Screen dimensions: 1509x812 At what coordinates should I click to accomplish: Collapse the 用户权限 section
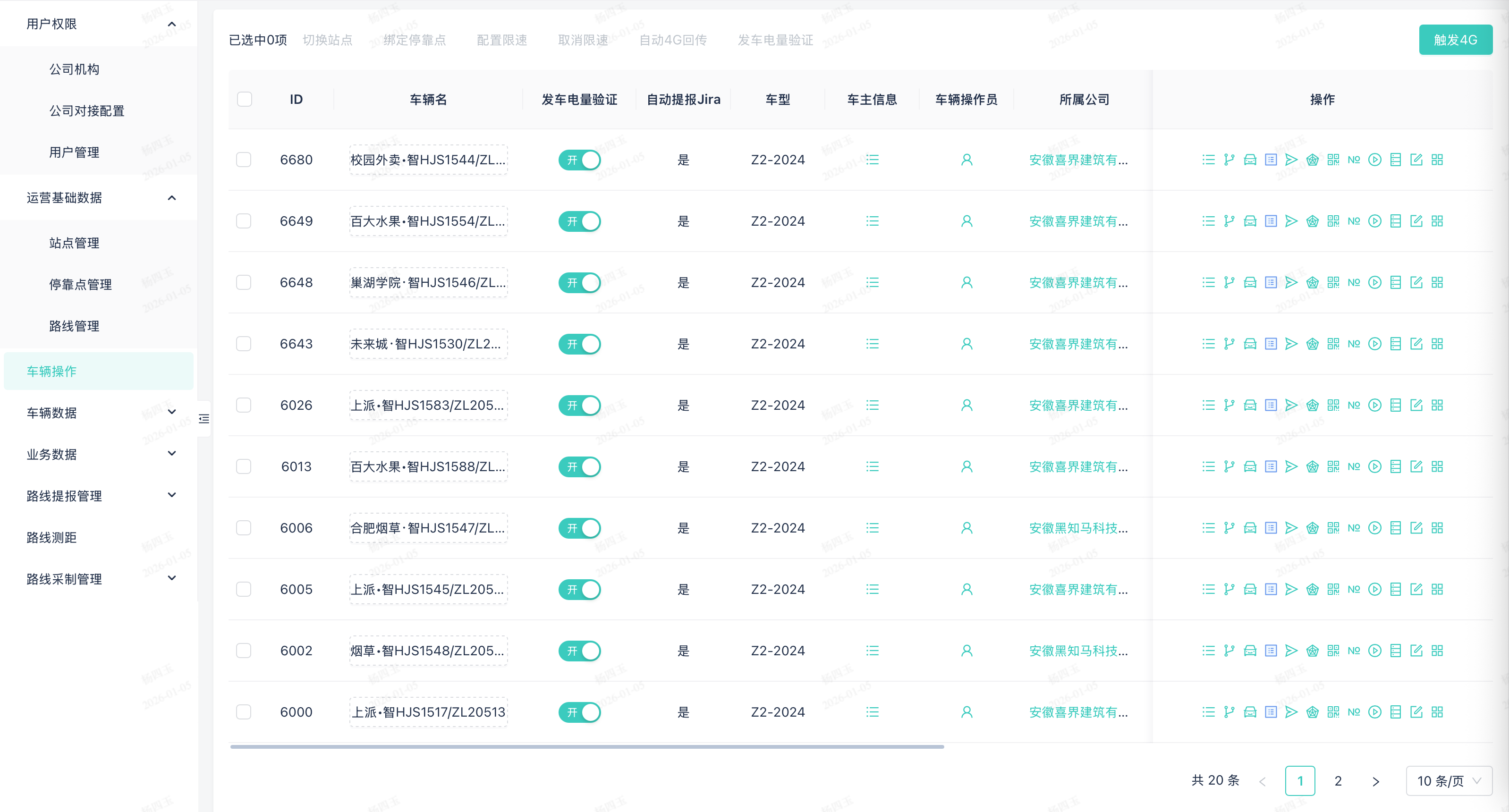[x=172, y=24]
